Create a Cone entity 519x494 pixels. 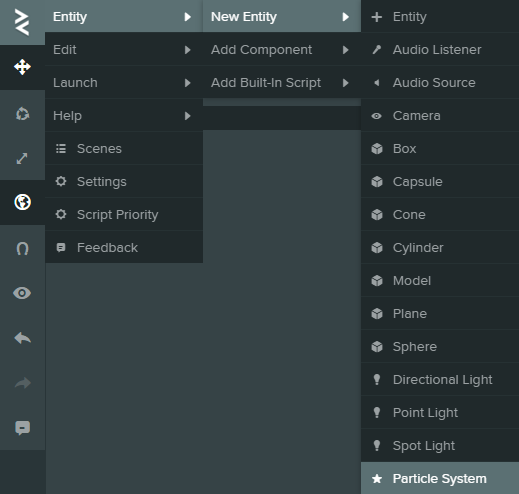[x=440, y=214]
